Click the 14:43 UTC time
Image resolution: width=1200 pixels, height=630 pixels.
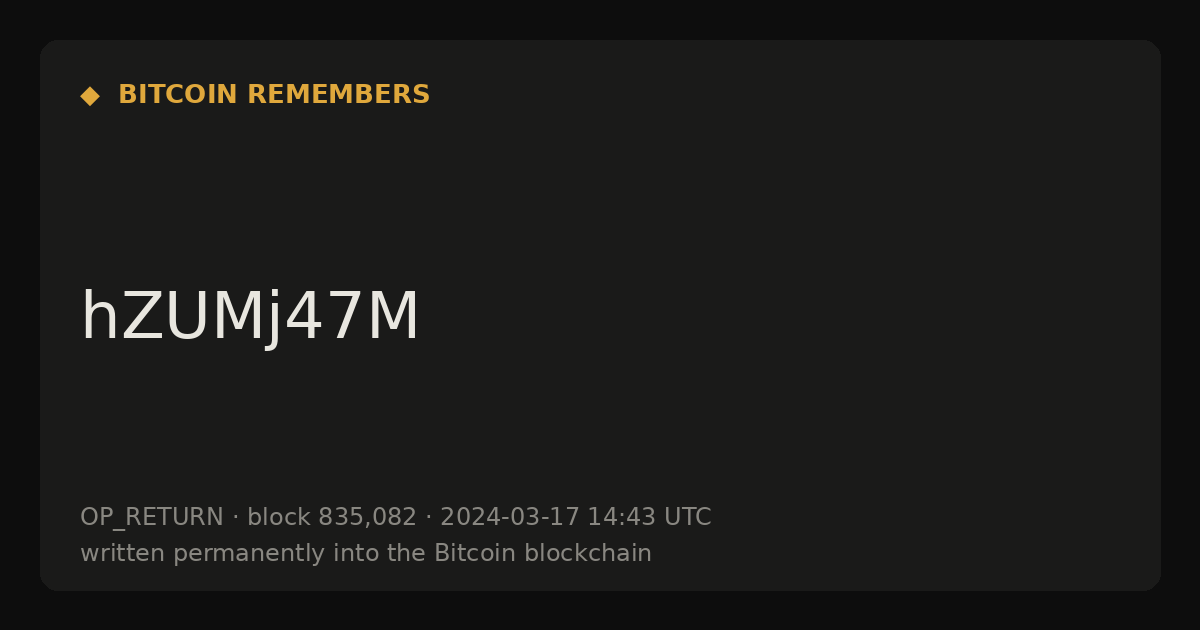tap(649, 518)
